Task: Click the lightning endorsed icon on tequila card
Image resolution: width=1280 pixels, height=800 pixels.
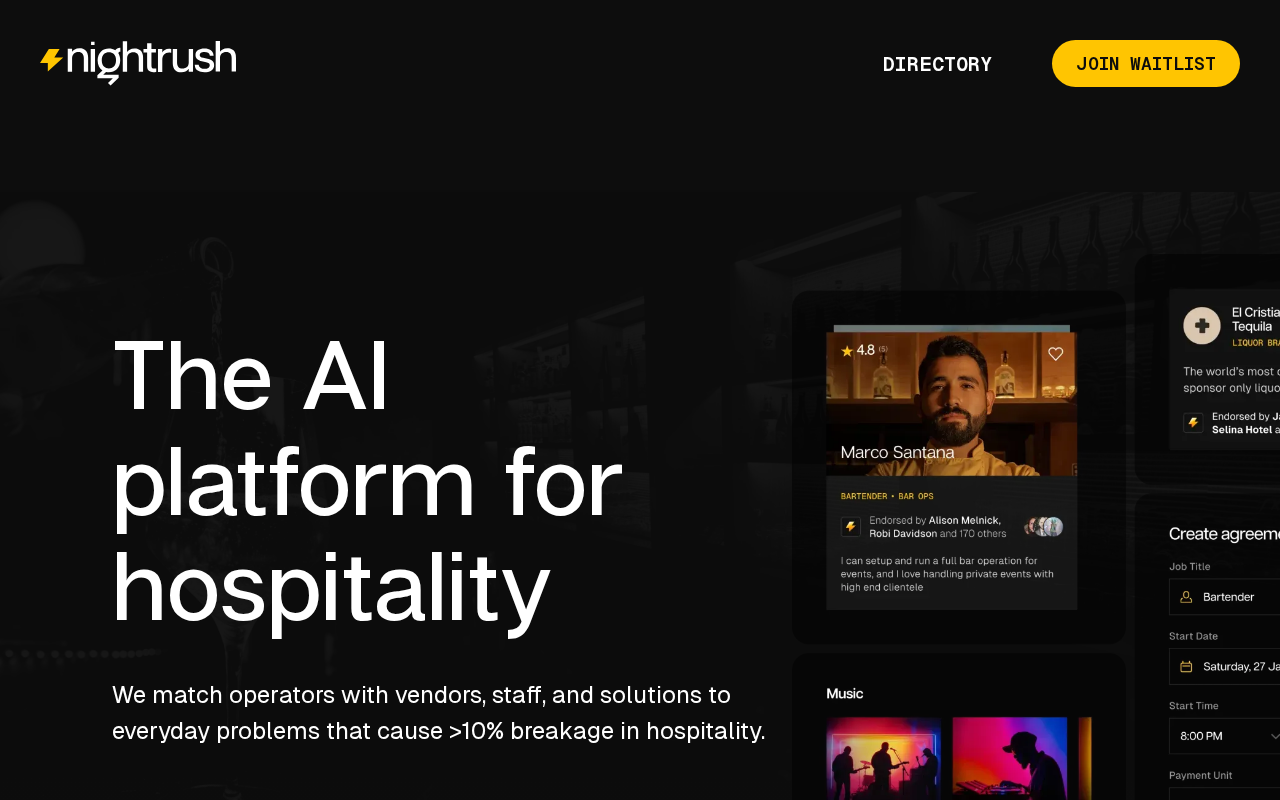Action: pyautogui.click(x=1193, y=423)
